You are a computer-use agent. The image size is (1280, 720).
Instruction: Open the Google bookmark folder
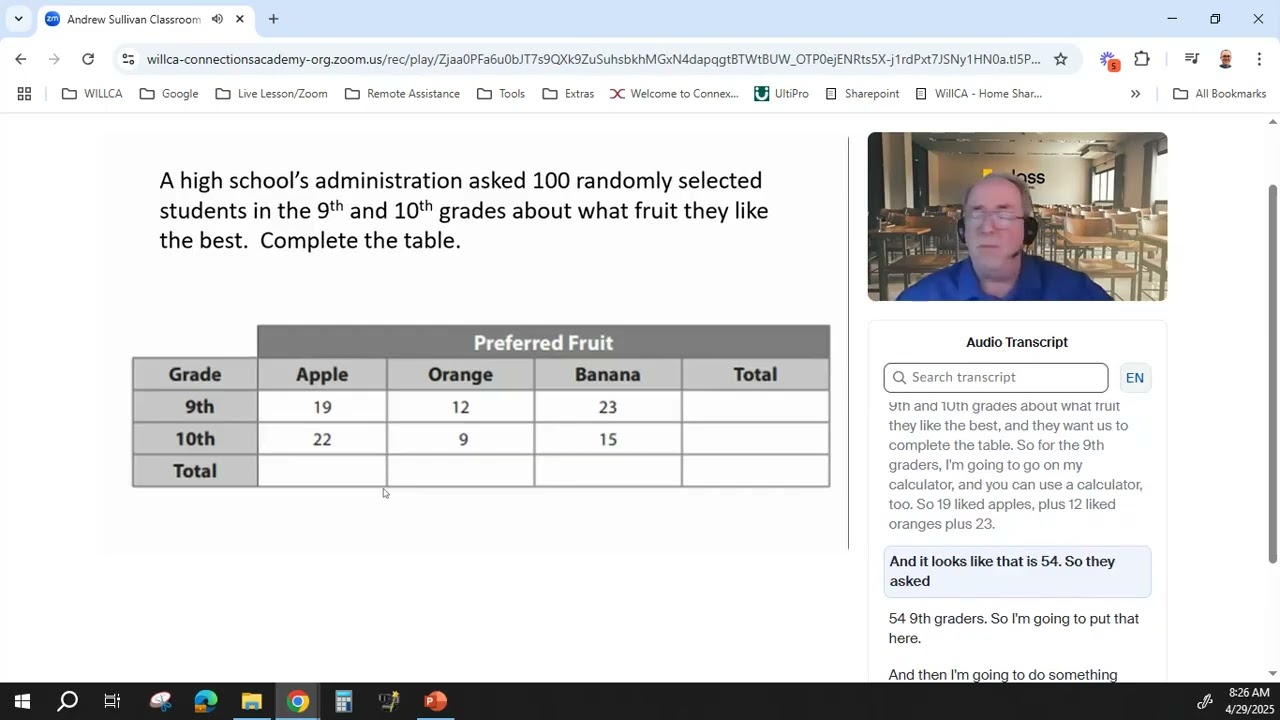pos(168,94)
